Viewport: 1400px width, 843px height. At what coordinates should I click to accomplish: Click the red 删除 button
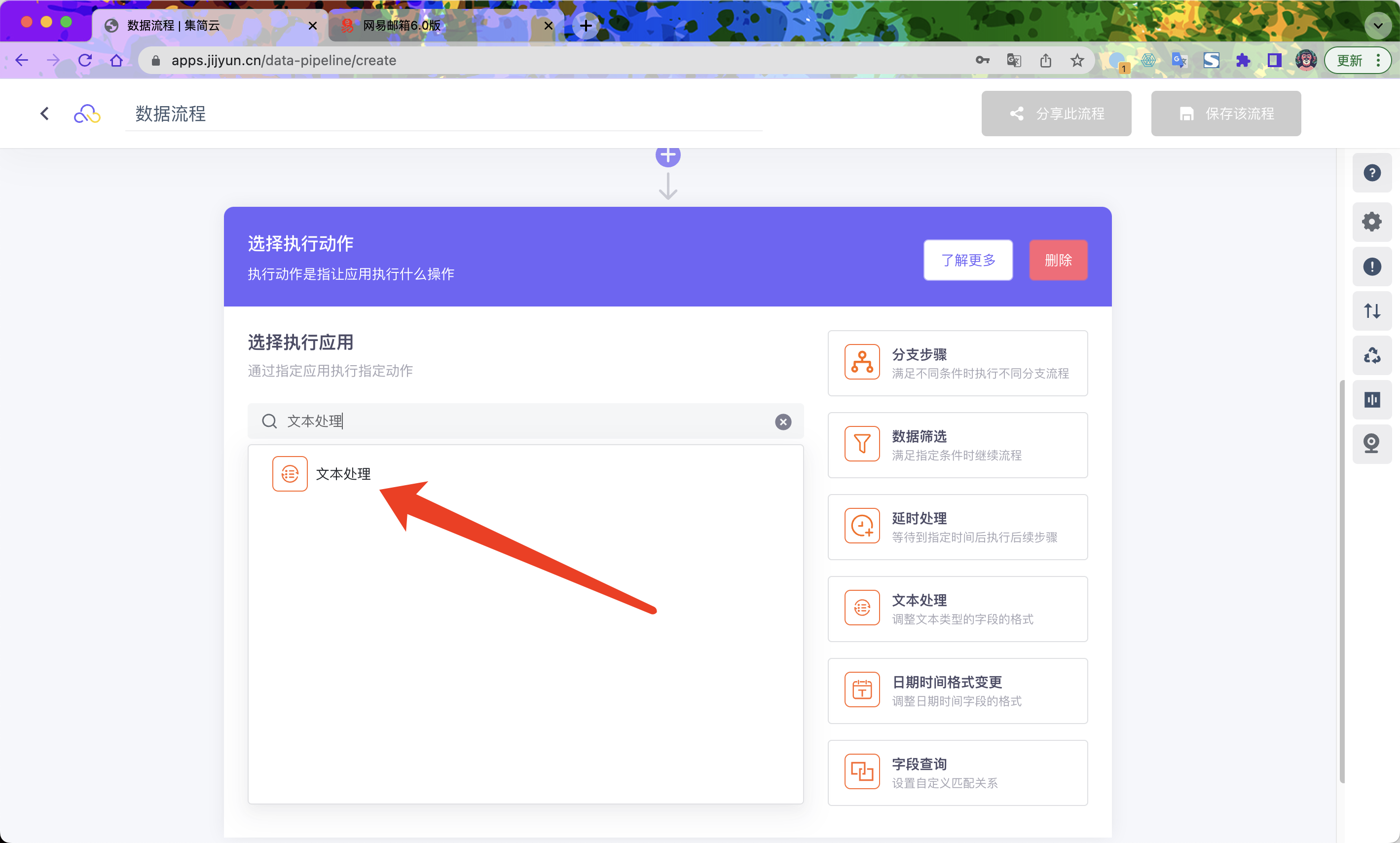click(1058, 260)
